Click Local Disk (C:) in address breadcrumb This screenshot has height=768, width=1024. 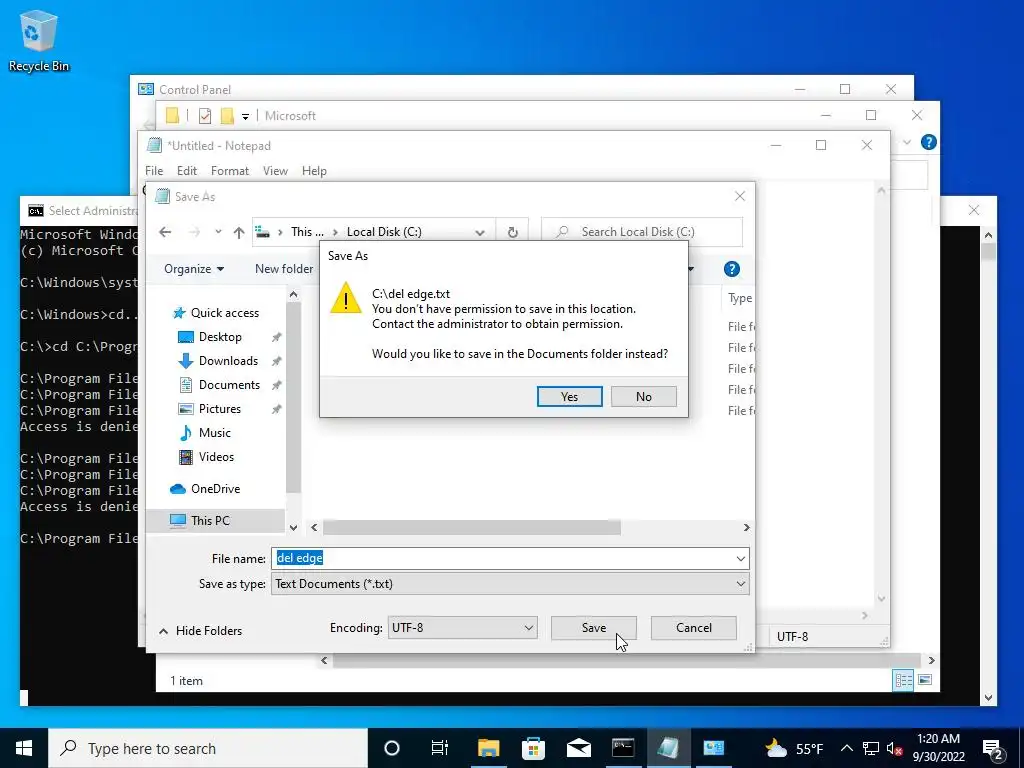point(384,232)
